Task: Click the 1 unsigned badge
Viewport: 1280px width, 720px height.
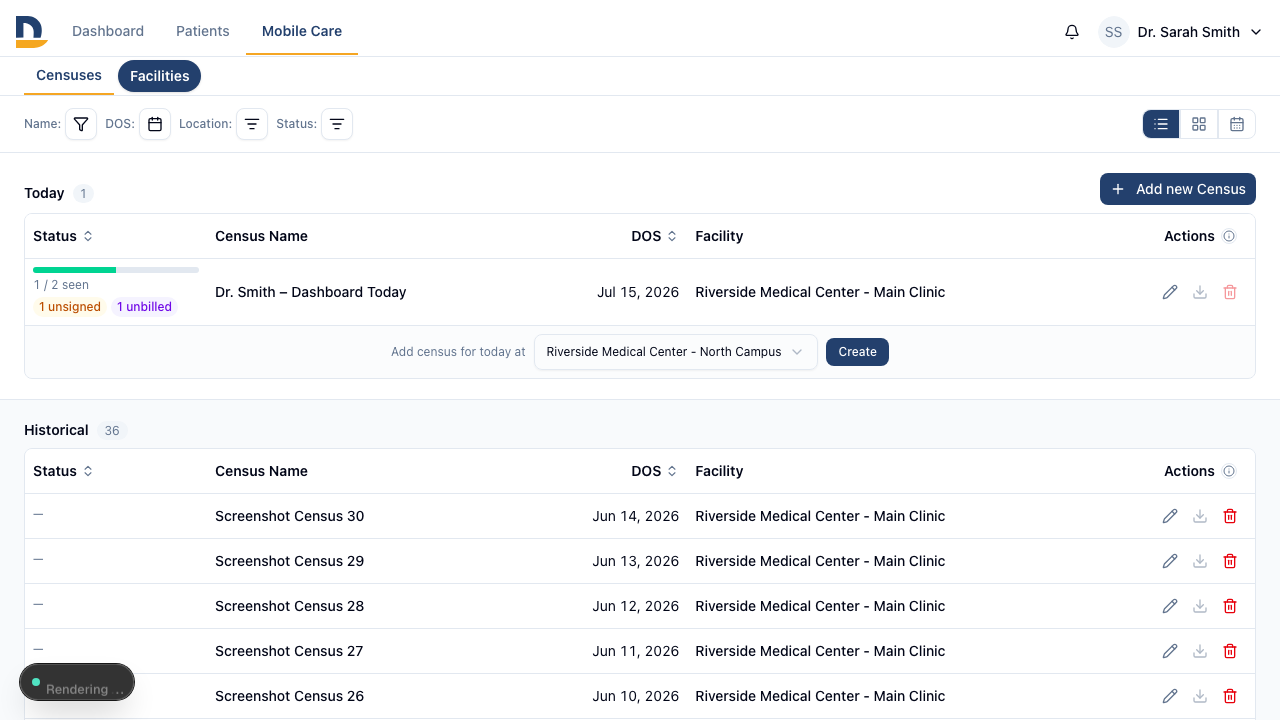Action: coord(70,307)
